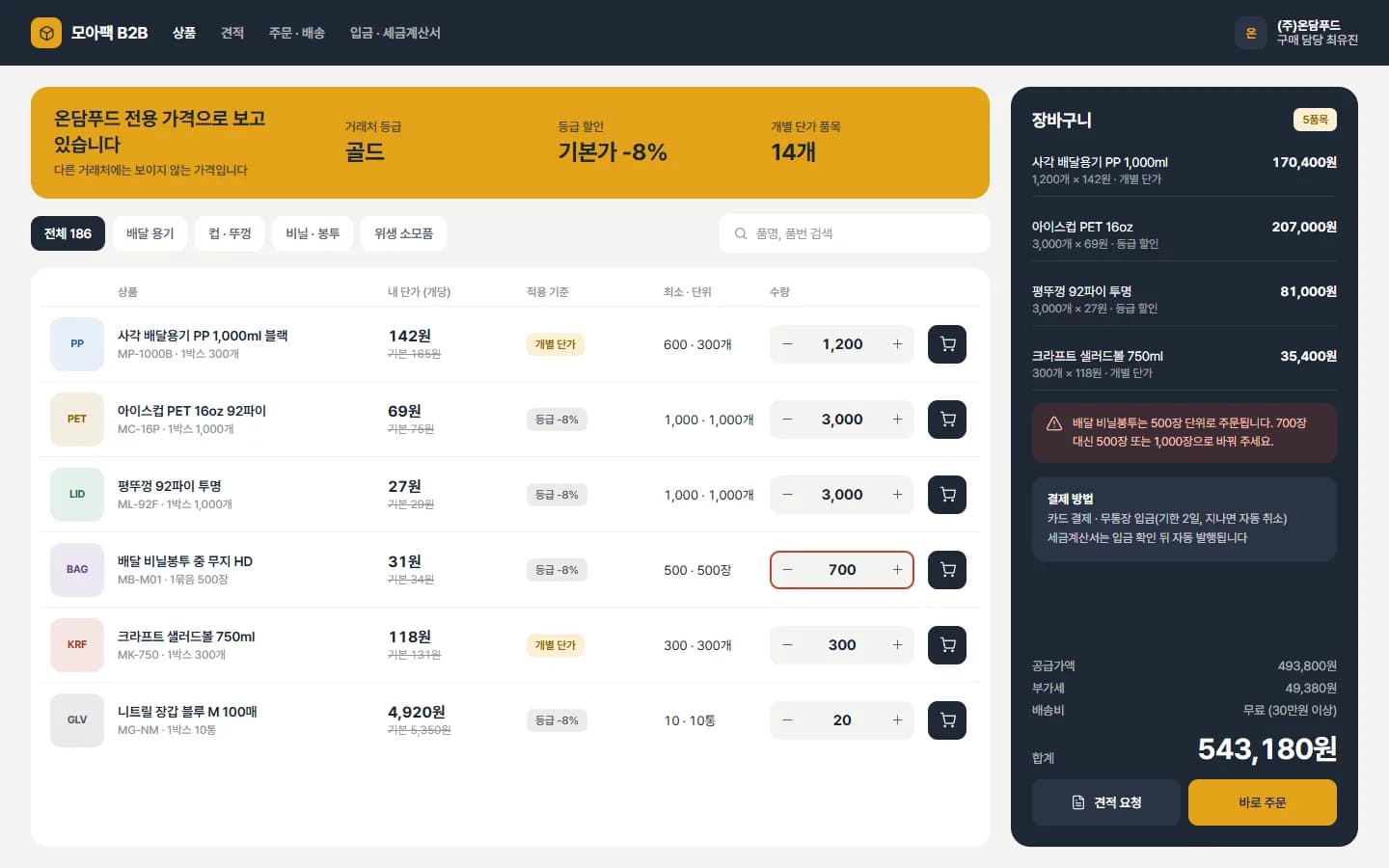Decrease quantity for 배달 비닐봉투

tap(787, 570)
